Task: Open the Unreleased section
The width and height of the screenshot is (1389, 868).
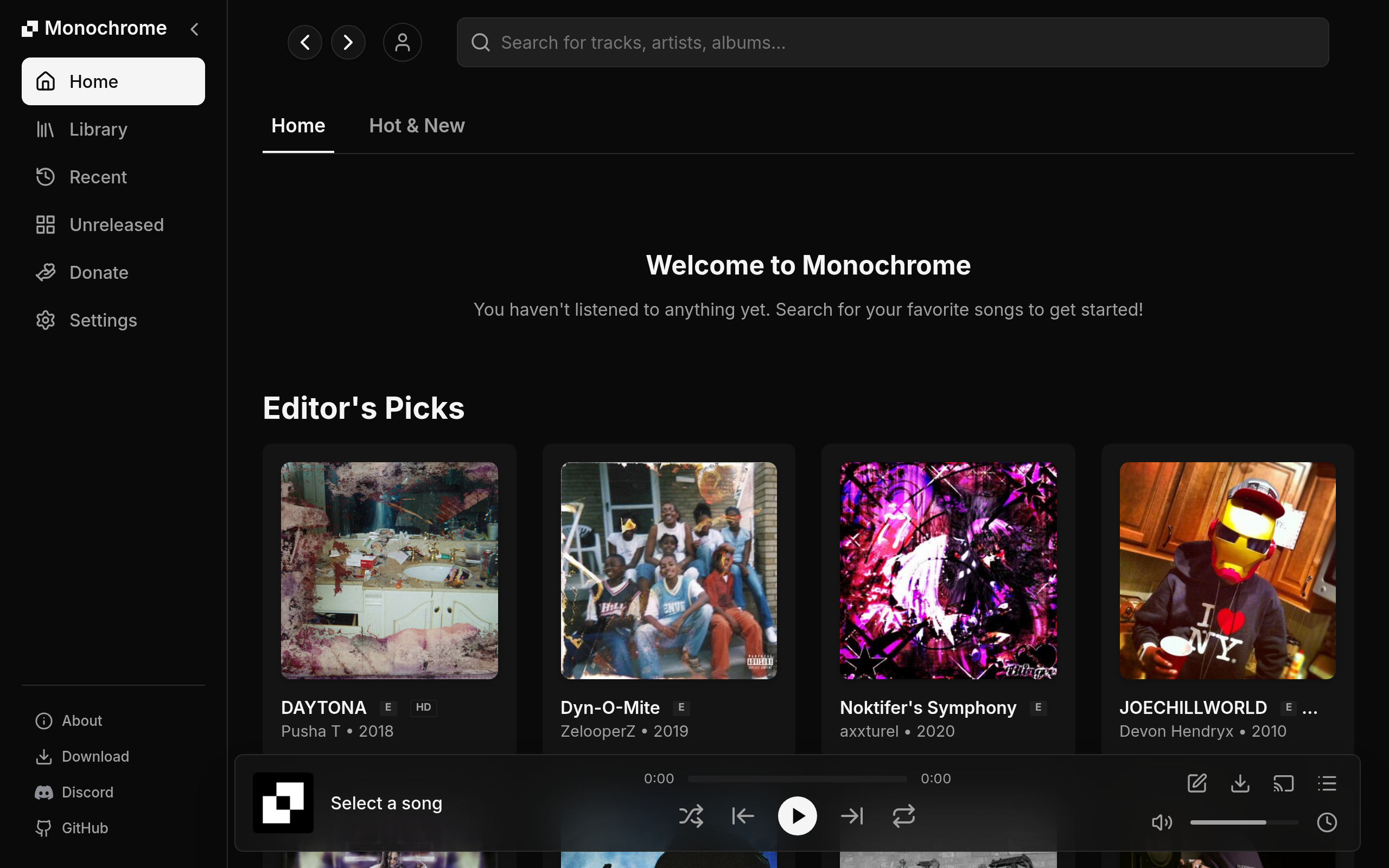Action: click(x=113, y=225)
